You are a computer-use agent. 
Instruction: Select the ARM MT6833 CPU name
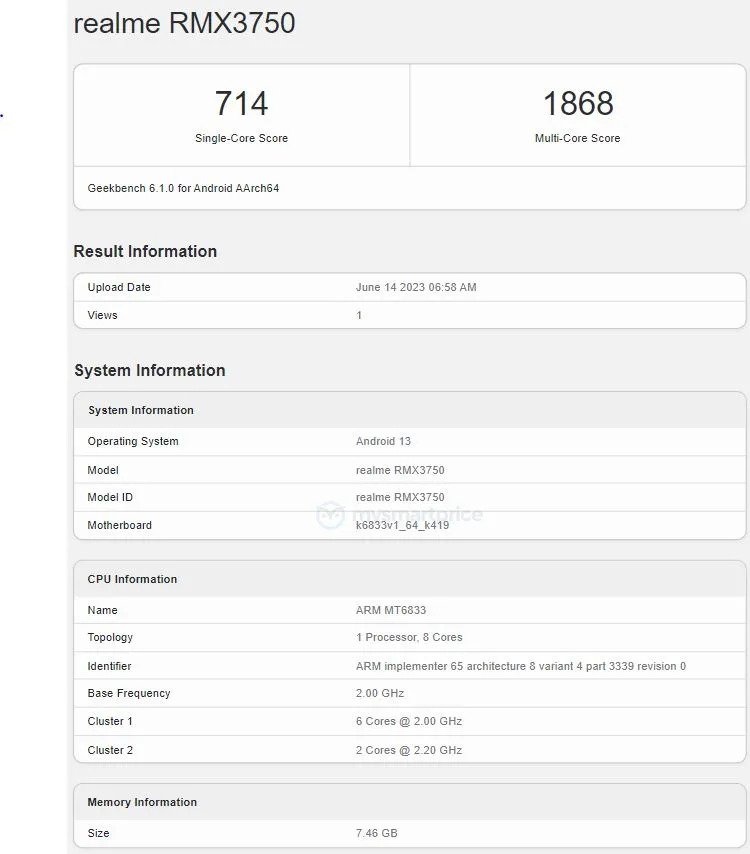click(391, 610)
